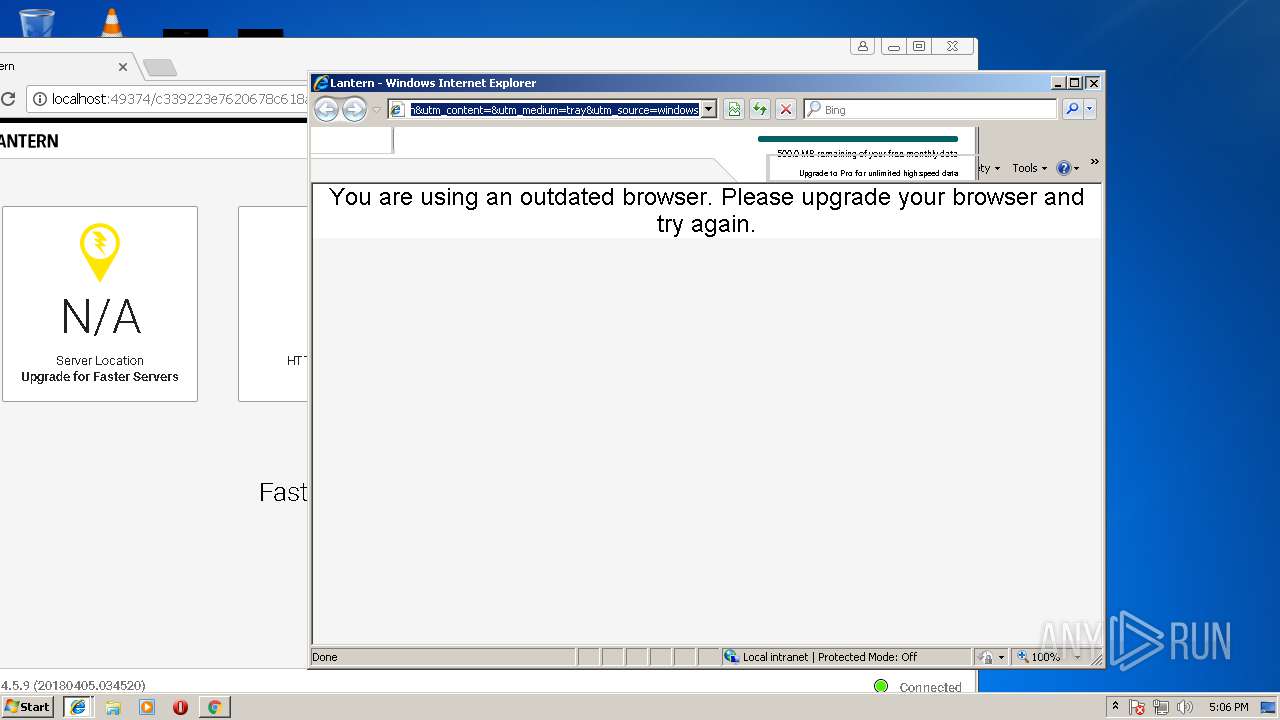Click the monthly data usage progress bar
Screen dimensions: 1280x720
[x=858, y=139]
